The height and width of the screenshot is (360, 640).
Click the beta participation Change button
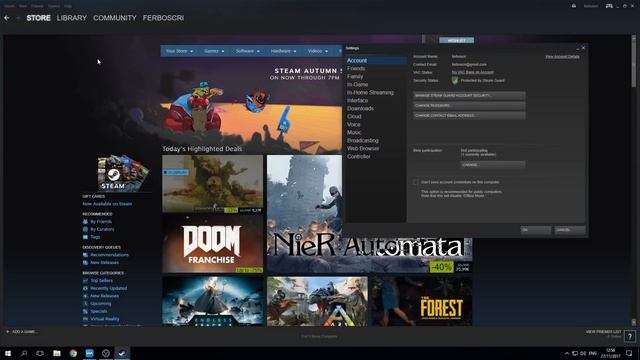(x=493, y=165)
